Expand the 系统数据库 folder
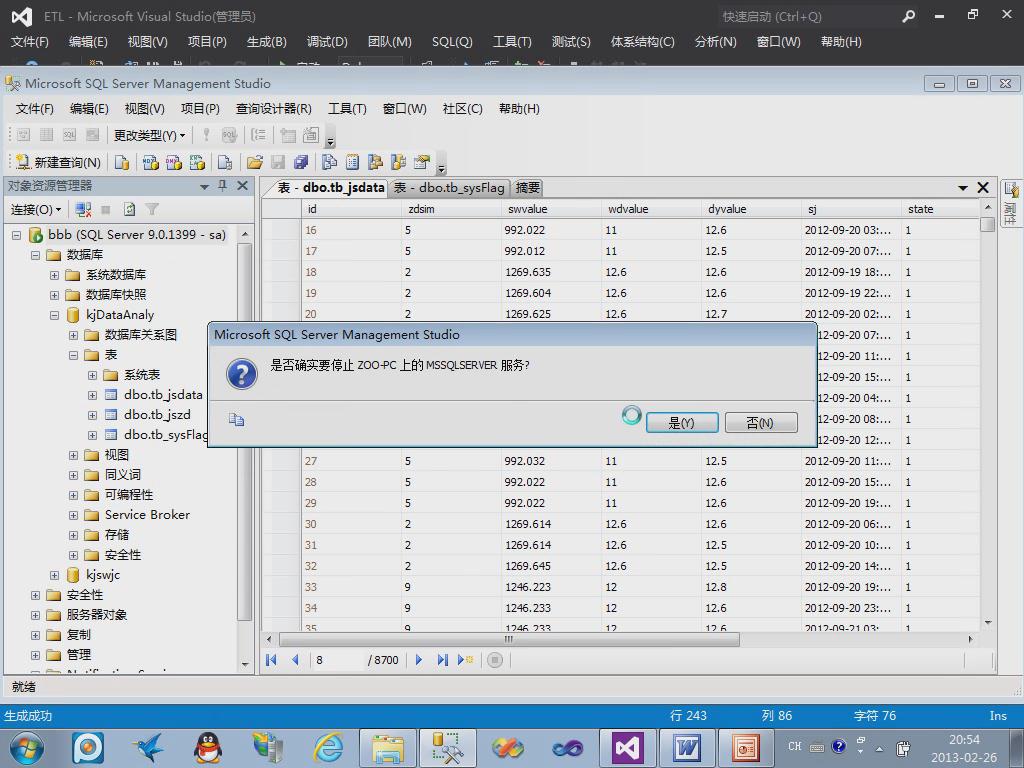 point(54,275)
